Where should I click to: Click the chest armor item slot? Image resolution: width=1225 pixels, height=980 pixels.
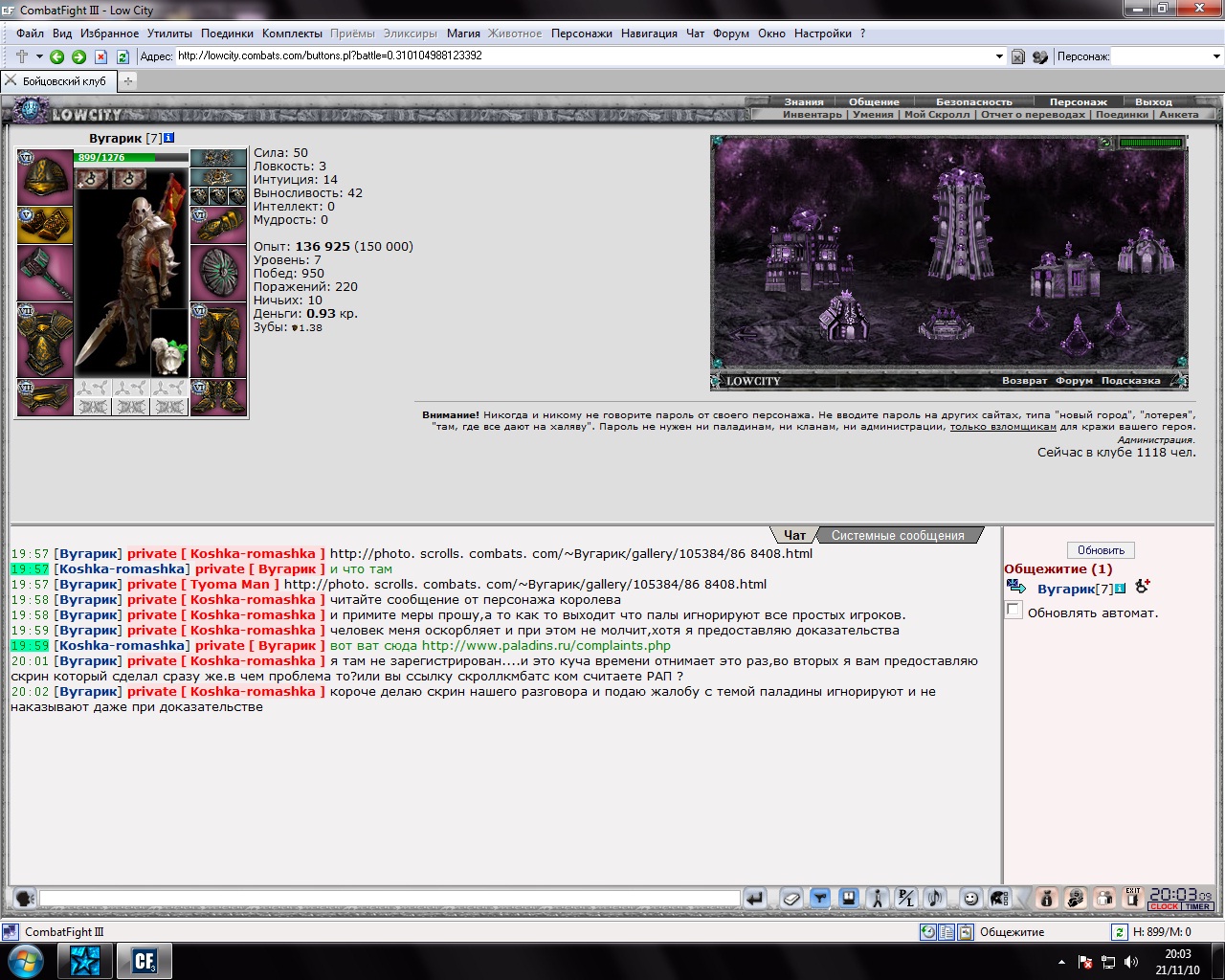pyautogui.click(x=45, y=341)
